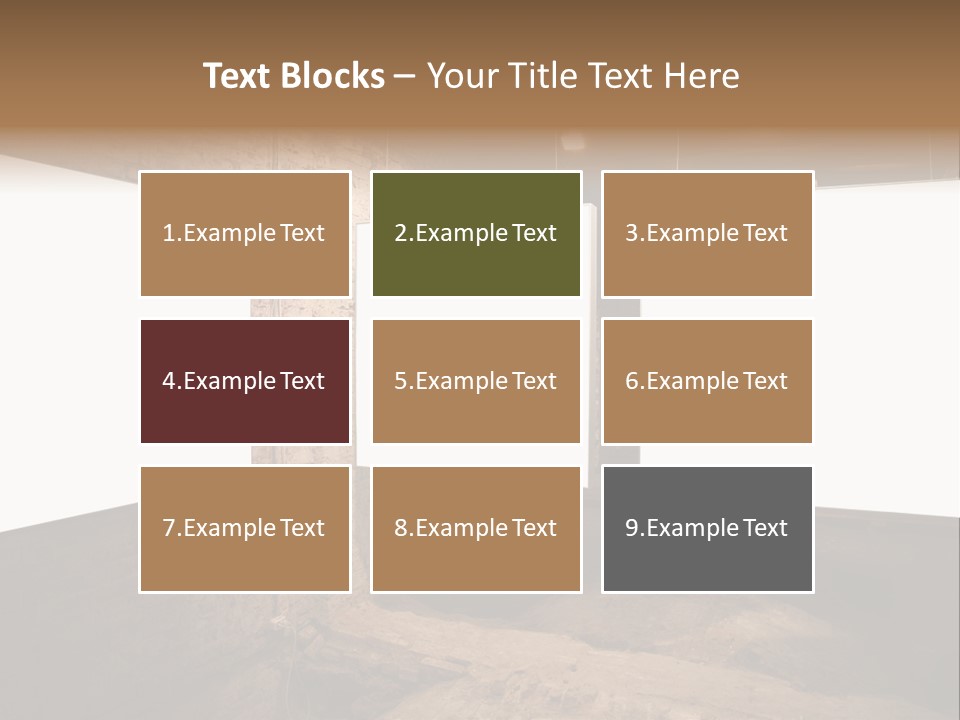This screenshot has width=960, height=720.
Task: Click the label text inside block 1
Action: click(243, 233)
